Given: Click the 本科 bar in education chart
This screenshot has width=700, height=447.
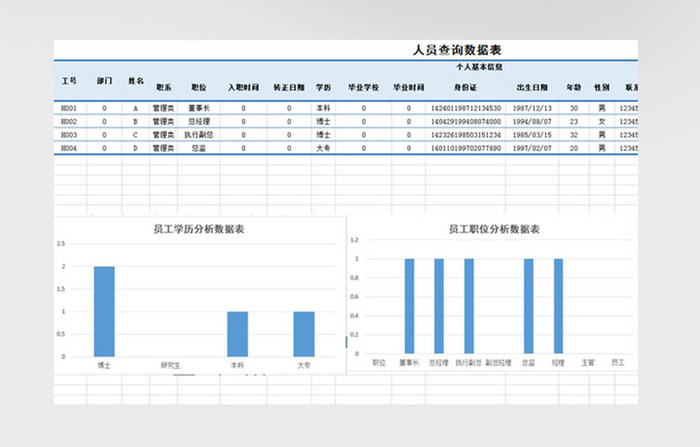Looking at the screenshot, I should tap(238, 334).
